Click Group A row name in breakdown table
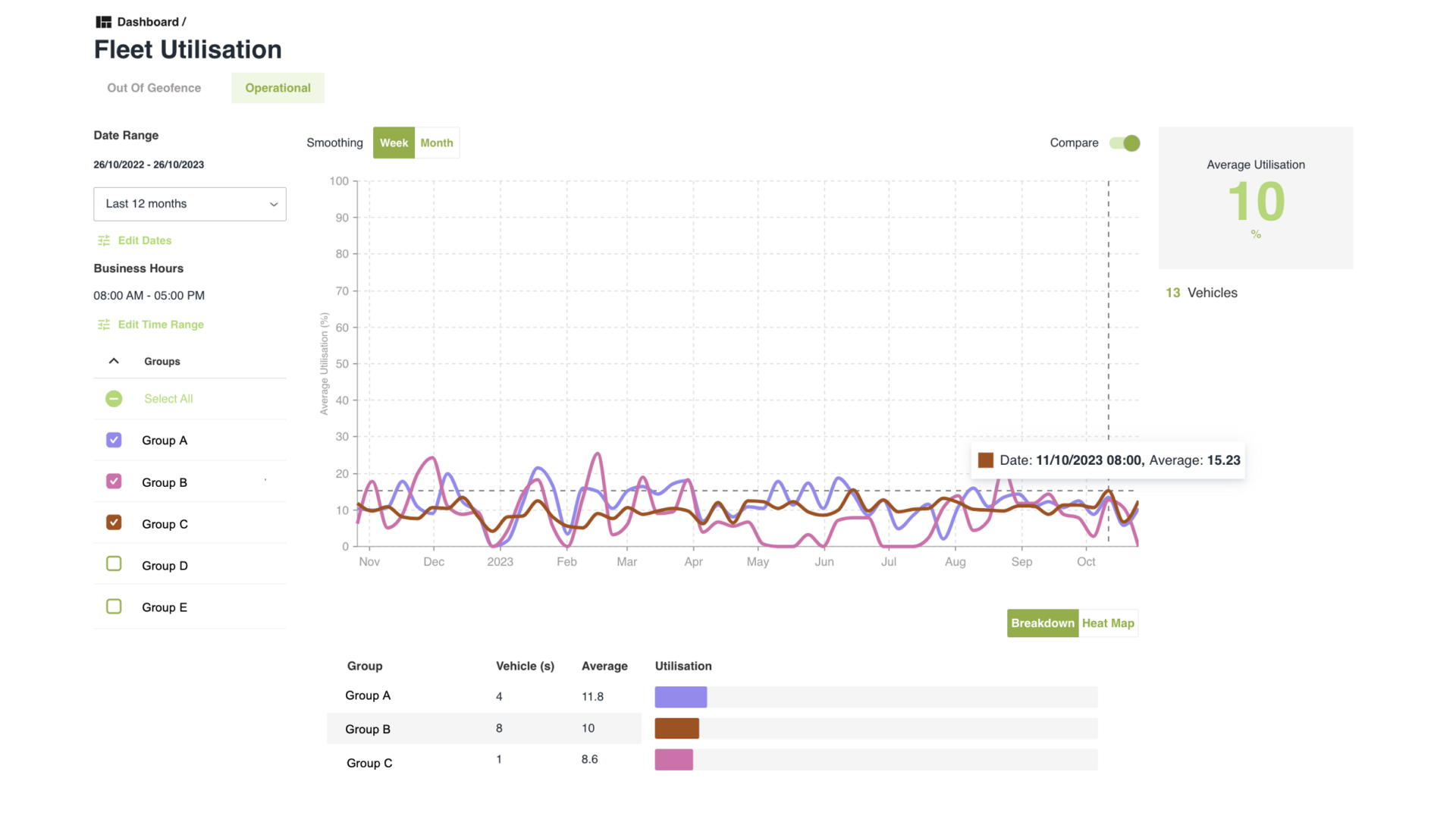 click(x=368, y=695)
